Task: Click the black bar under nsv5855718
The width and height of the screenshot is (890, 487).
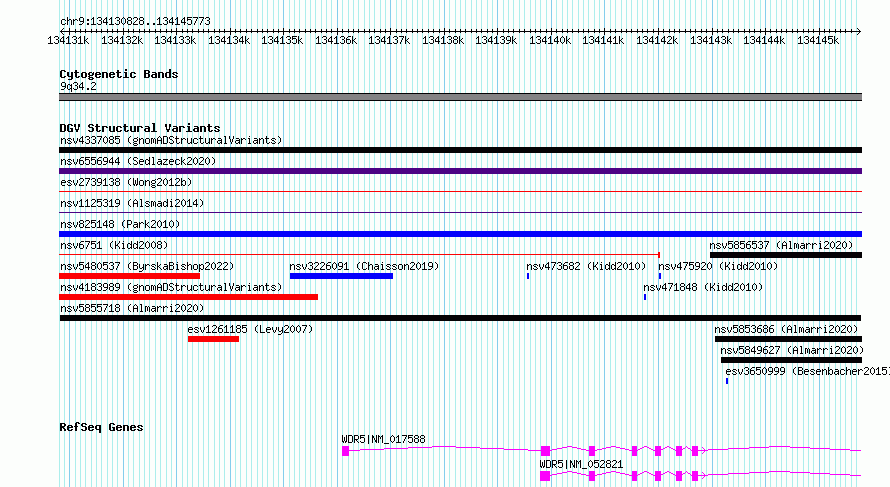Action: click(x=460, y=318)
